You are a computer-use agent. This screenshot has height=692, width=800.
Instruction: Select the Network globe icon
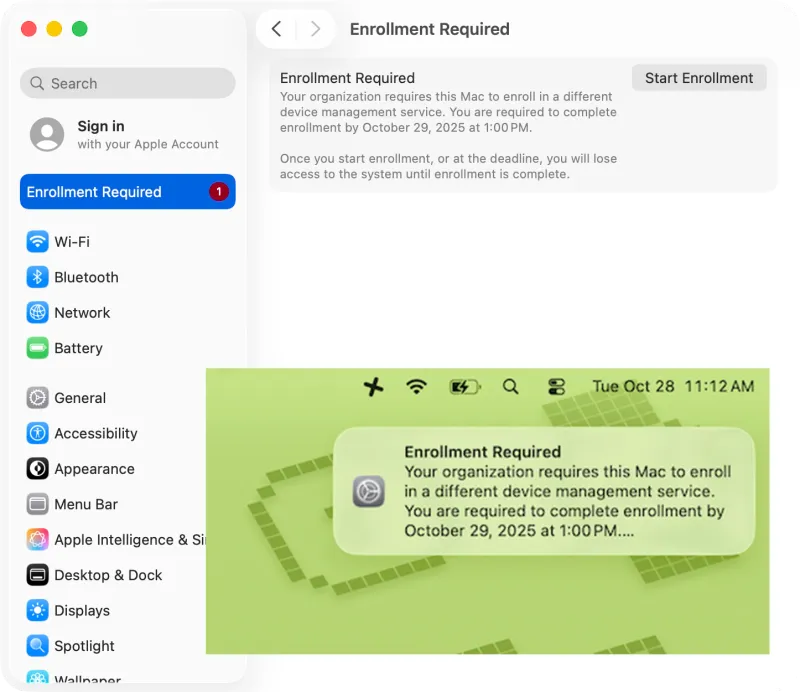(37, 313)
